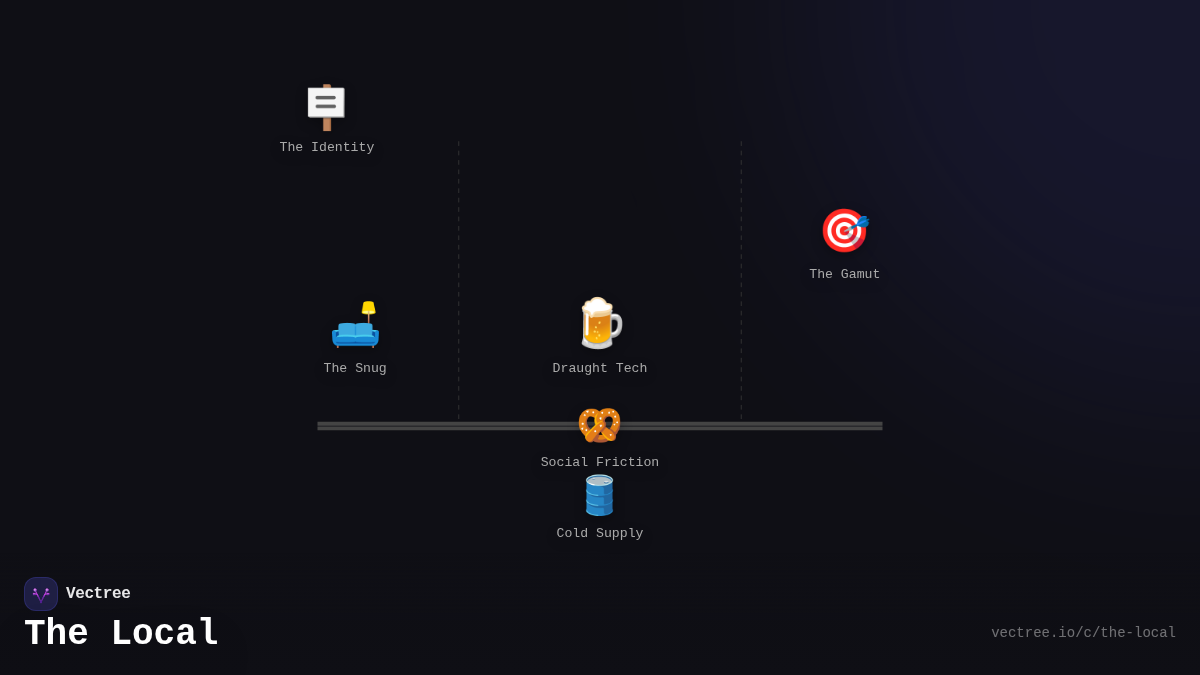Select the "Cold Supply" text label
Screen dimensions: 1200x675
(x=599, y=534)
